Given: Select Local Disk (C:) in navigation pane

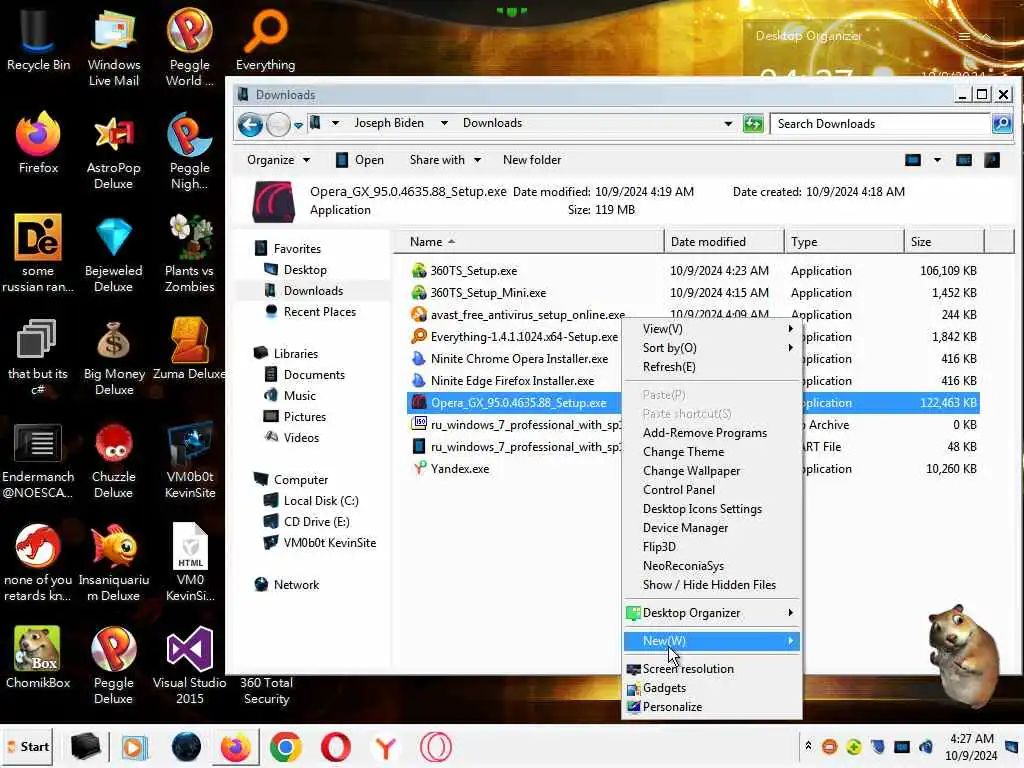Looking at the screenshot, I should coord(321,500).
